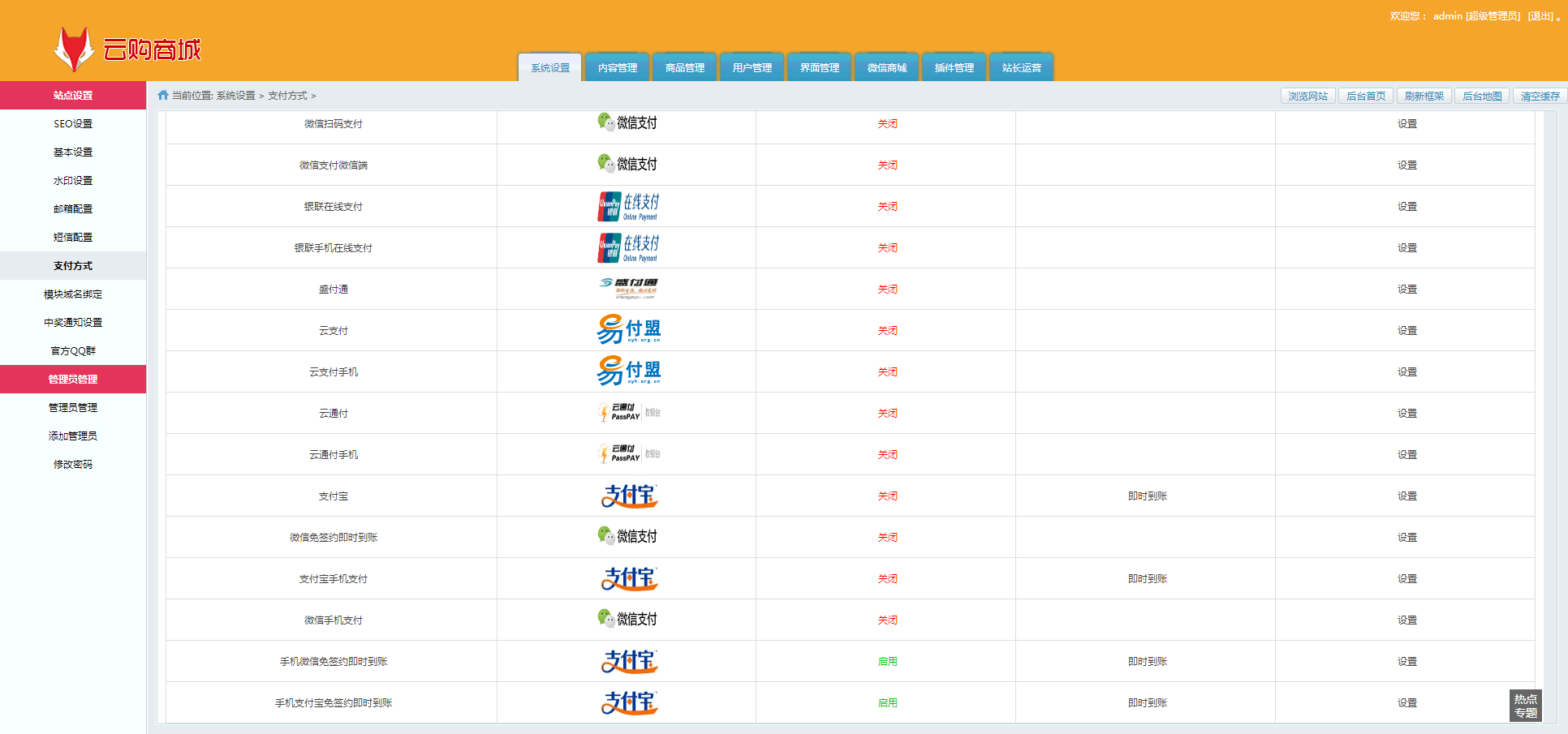Image resolution: width=1568 pixels, height=734 pixels.
Task: Open the 商品管理 top tab
Action: (x=684, y=68)
